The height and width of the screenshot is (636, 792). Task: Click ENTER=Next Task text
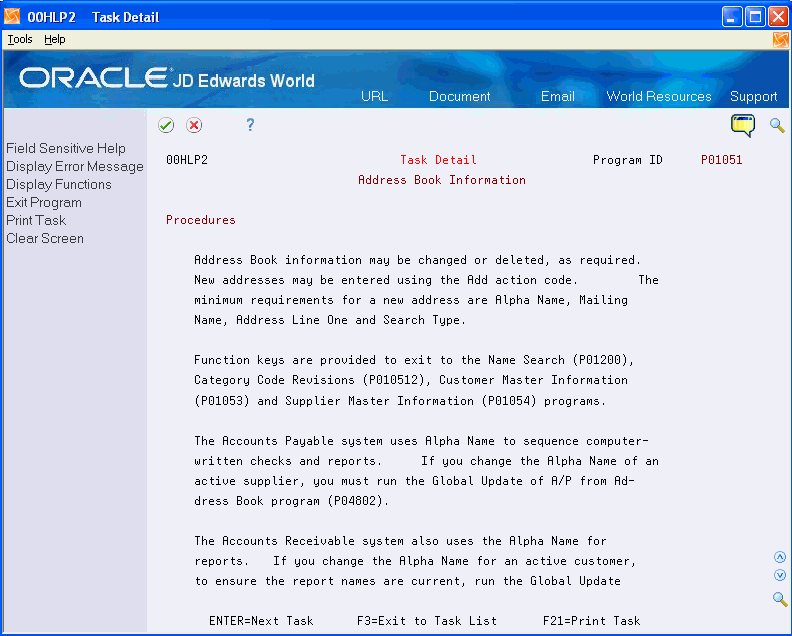261,620
